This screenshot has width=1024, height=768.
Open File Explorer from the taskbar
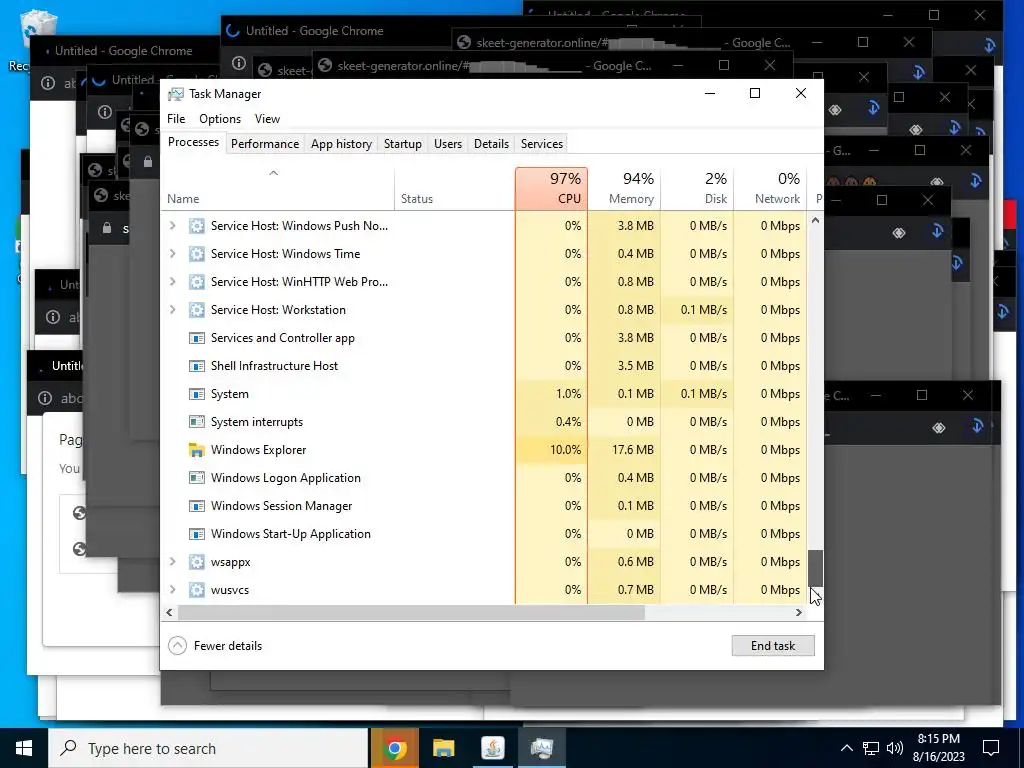(x=443, y=748)
